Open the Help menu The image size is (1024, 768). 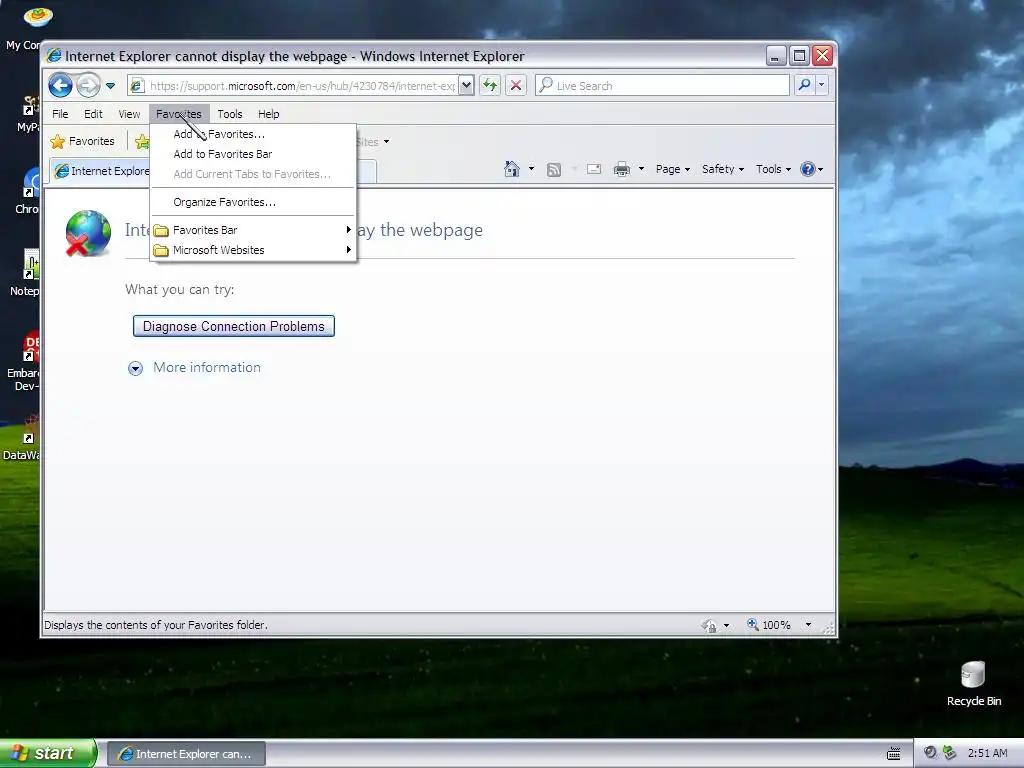[x=268, y=114]
